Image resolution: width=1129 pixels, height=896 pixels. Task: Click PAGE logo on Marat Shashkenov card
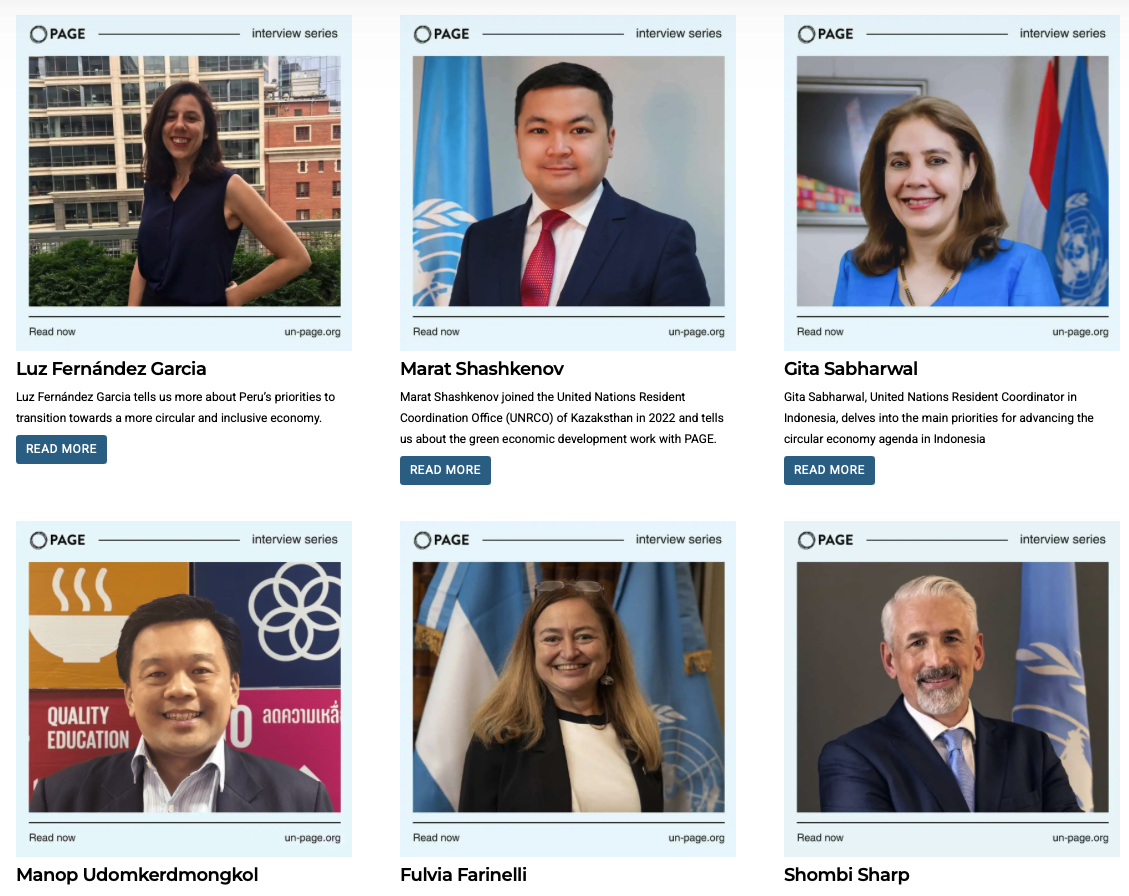click(x=441, y=34)
